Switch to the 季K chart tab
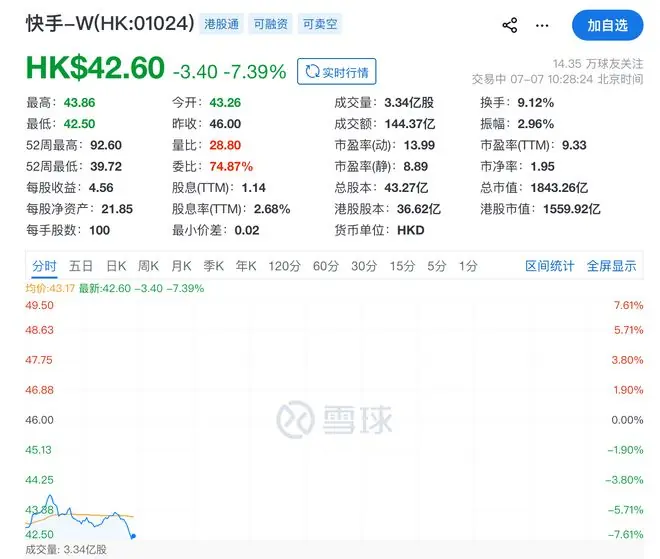This screenshot has width=660, height=559. pyautogui.click(x=213, y=266)
